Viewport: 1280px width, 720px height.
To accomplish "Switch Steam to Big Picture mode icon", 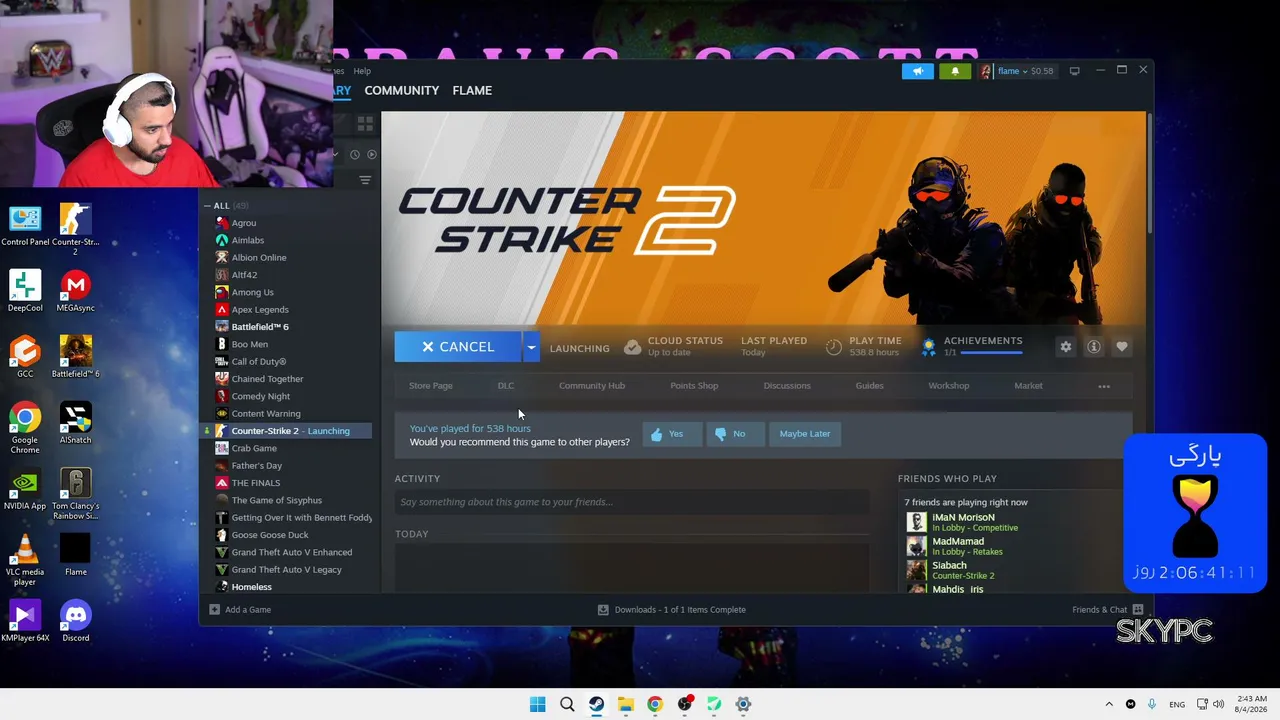I will pos(1074,71).
